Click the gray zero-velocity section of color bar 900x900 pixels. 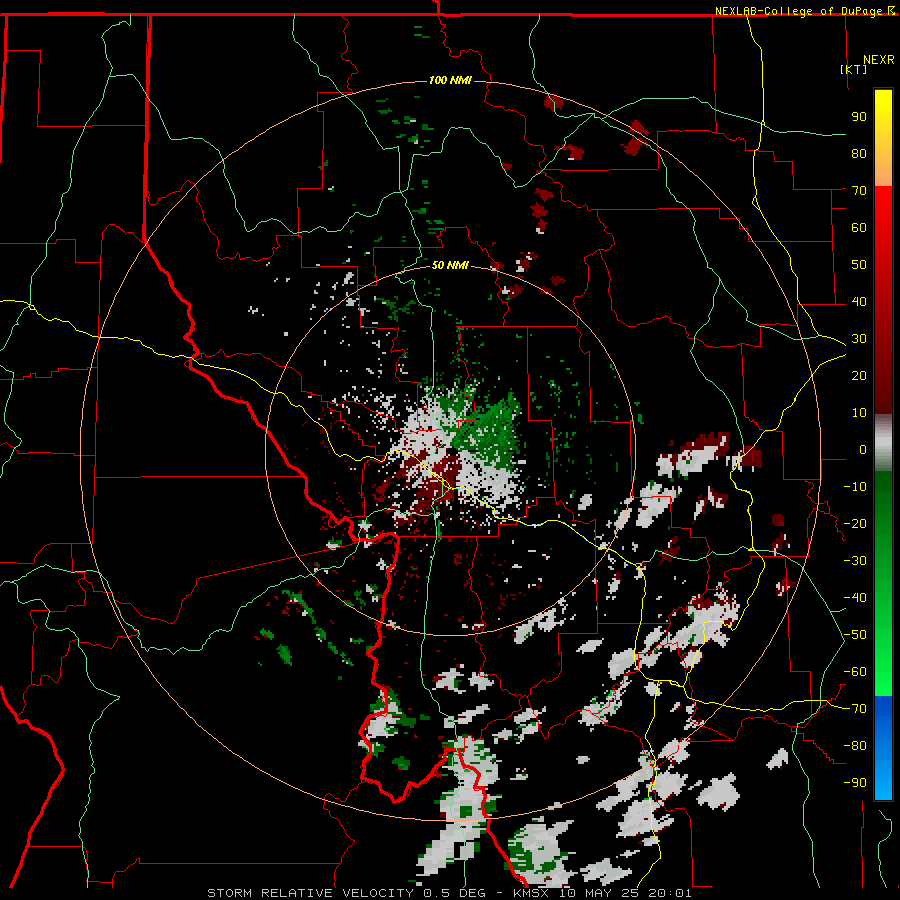point(883,442)
